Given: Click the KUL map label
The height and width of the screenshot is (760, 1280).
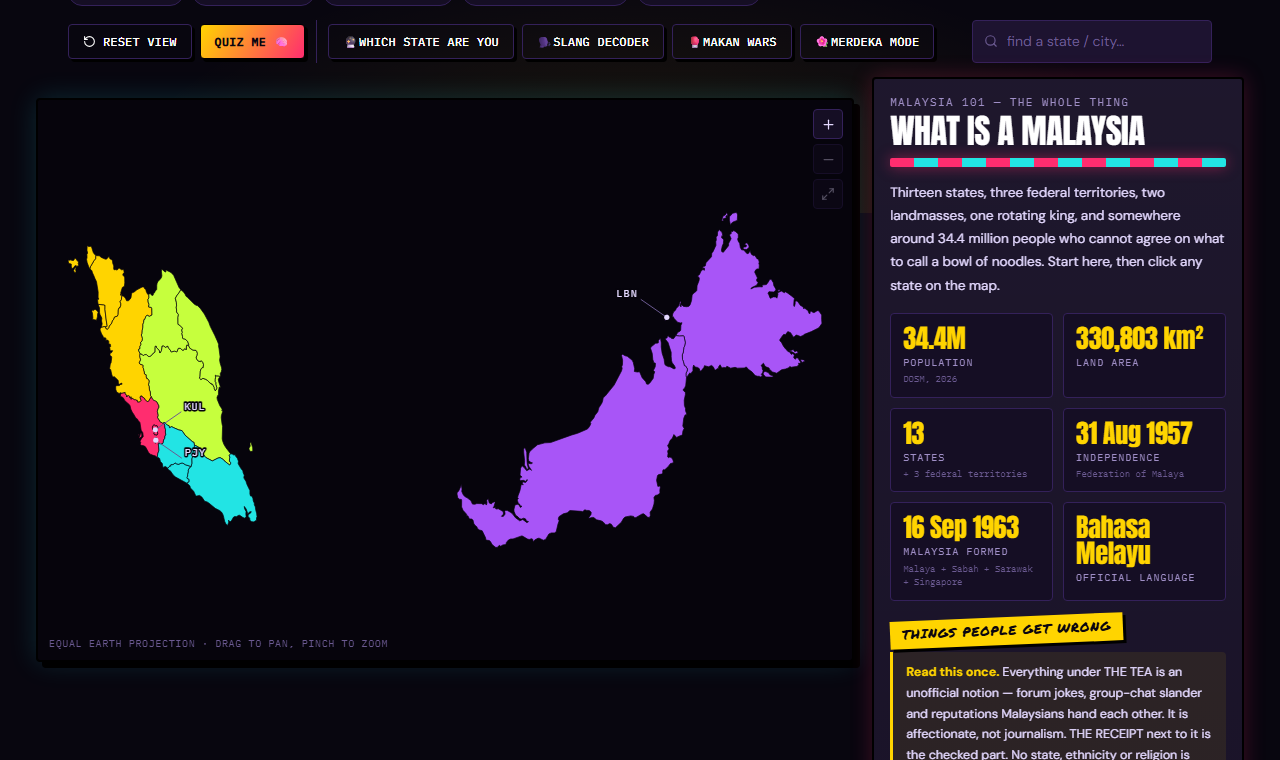Looking at the screenshot, I should [194, 407].
